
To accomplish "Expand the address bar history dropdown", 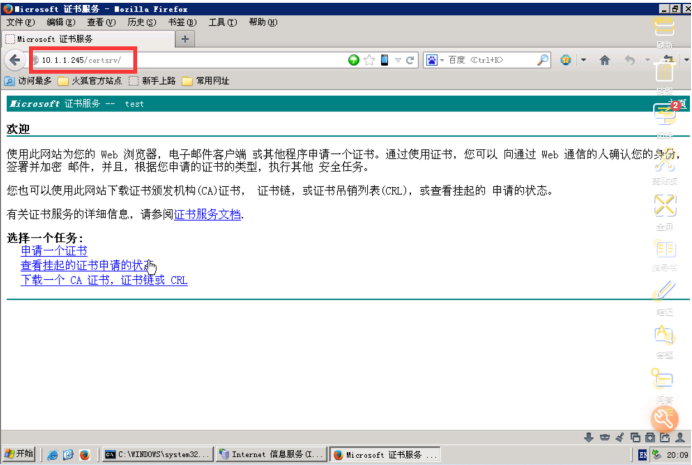I will (x=398, y=60).
